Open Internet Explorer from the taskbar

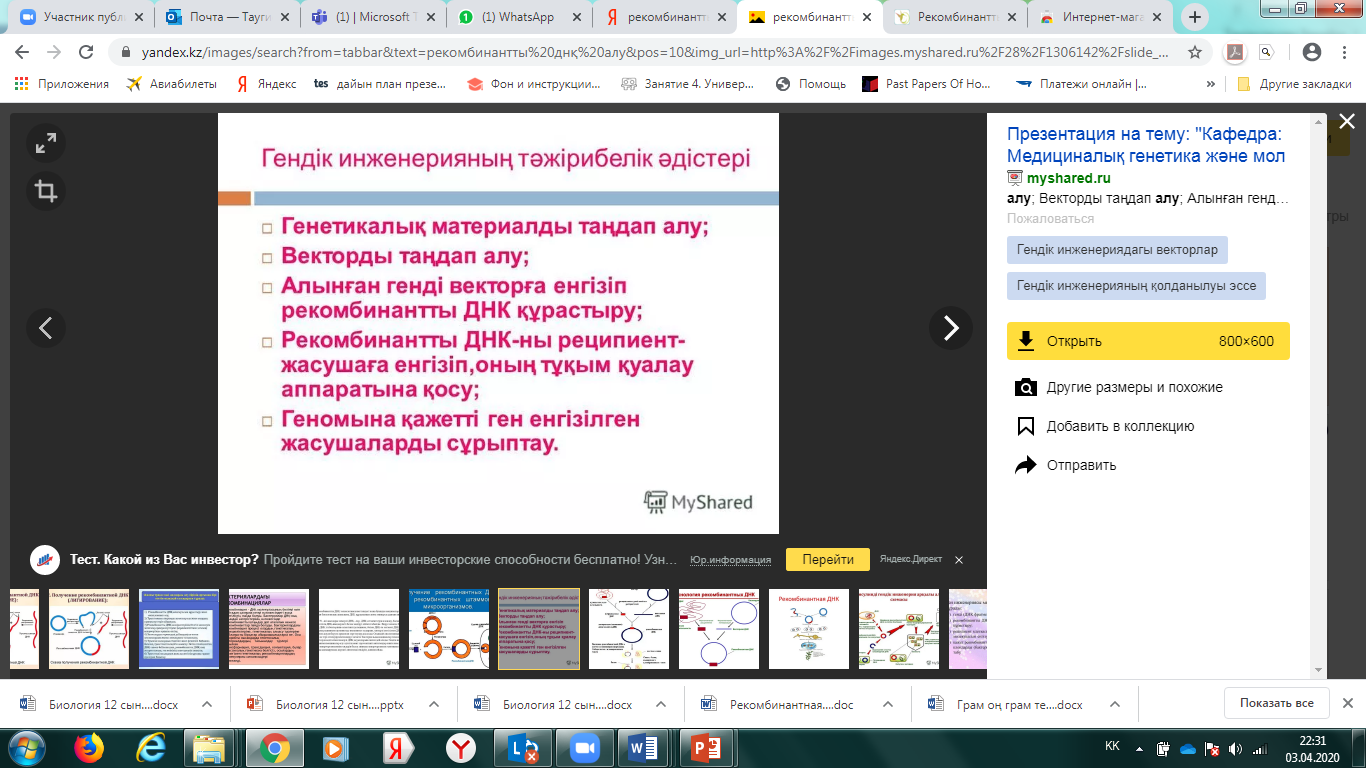(x=151, y=746)
